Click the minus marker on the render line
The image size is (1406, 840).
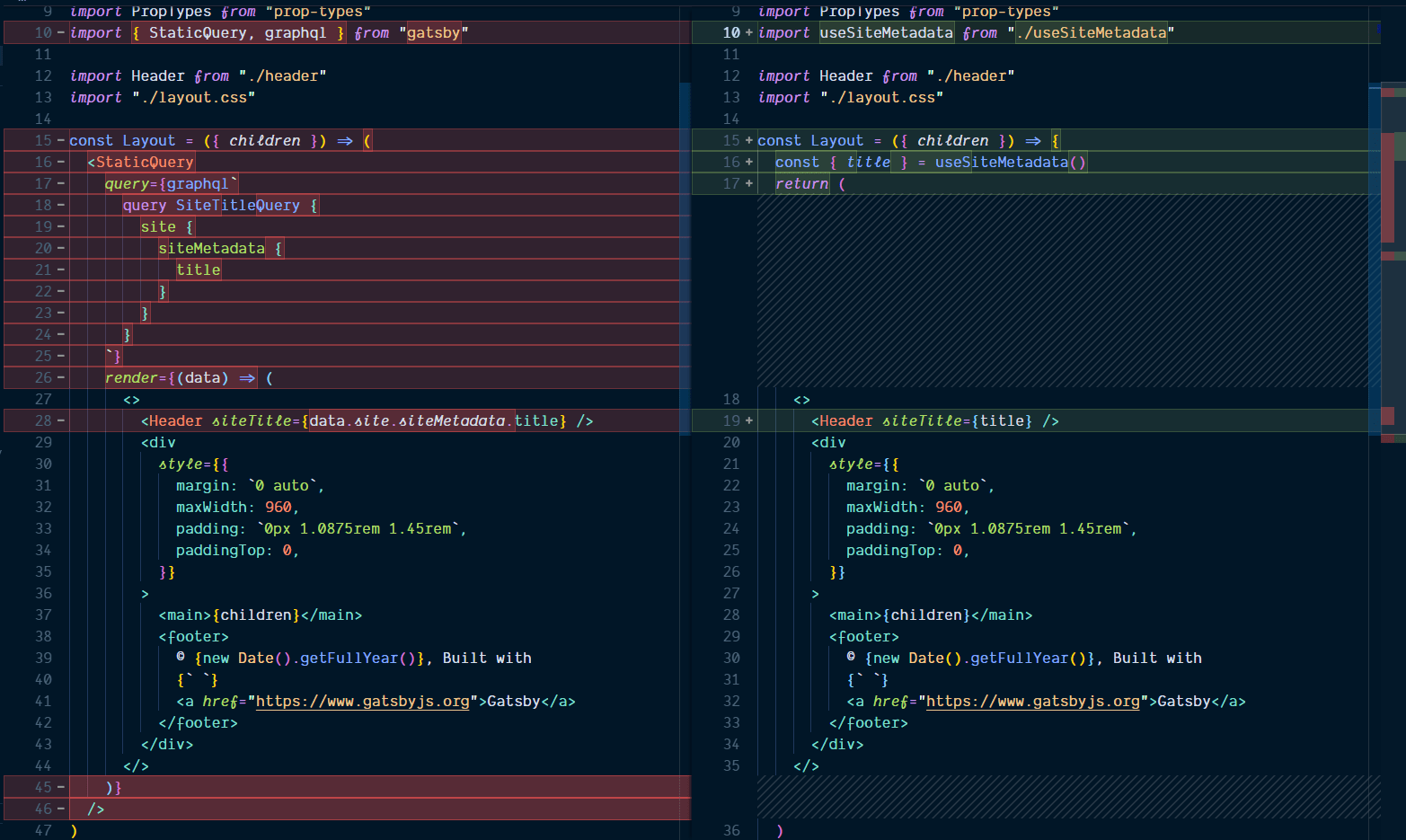coord(58,377)
